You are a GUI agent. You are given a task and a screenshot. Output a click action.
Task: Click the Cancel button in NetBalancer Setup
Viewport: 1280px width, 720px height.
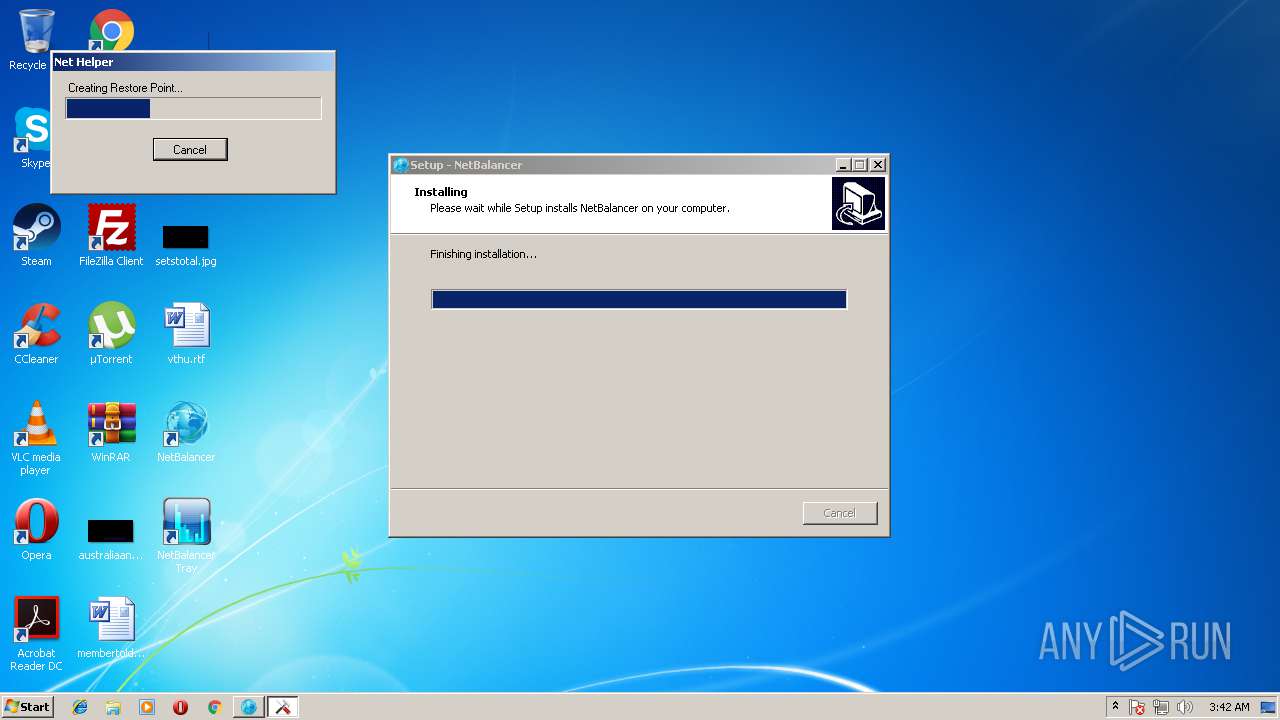pyautogui.click(x=840, y=513)
